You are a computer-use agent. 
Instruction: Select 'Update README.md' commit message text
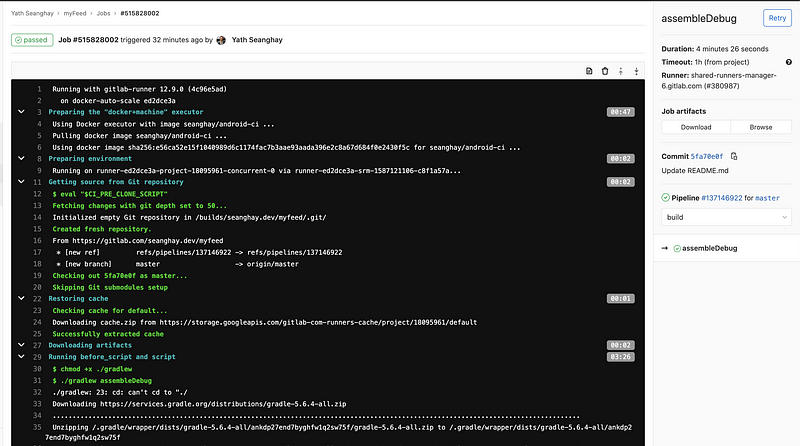[695, 170]
